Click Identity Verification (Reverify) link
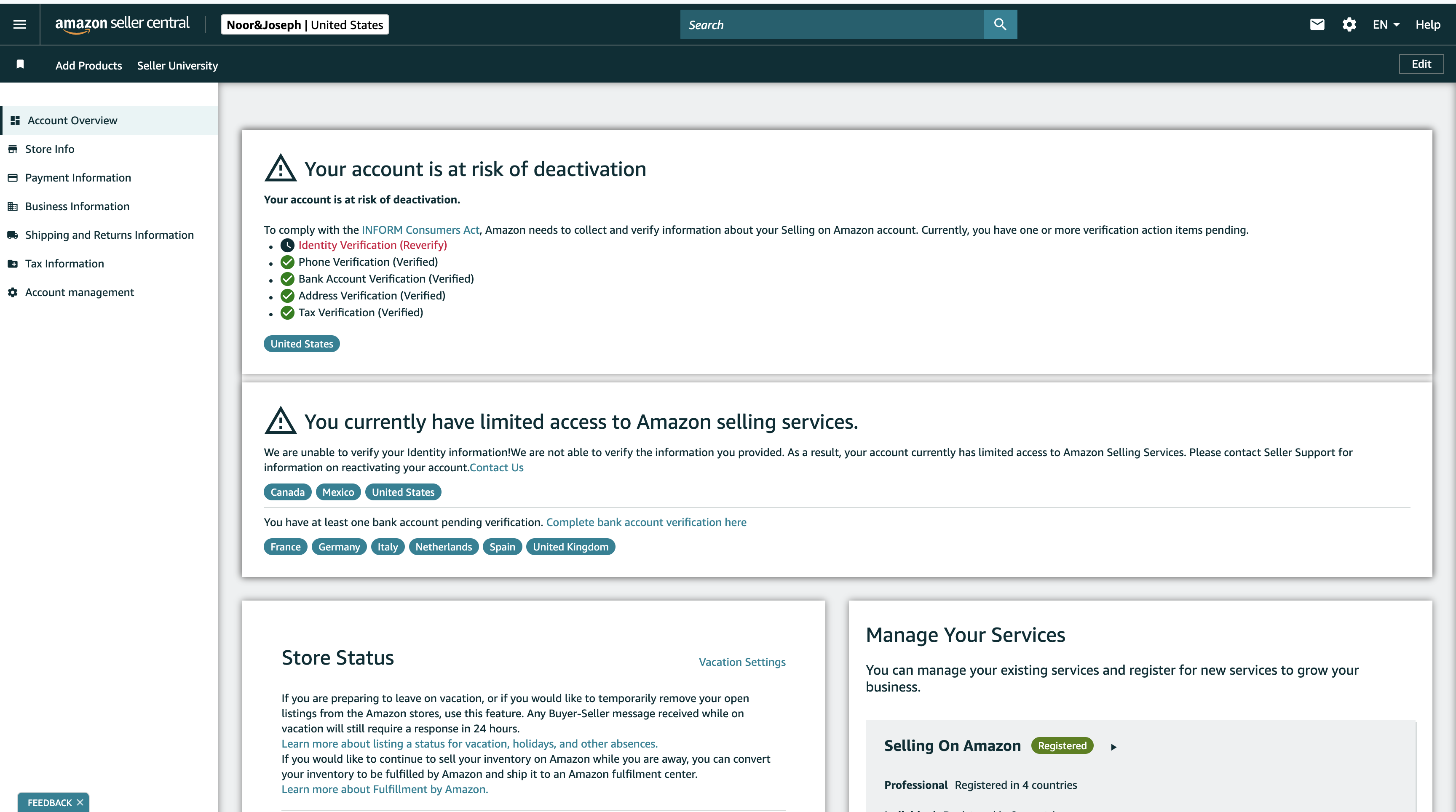Image resolution: width=1456 pixels, height=812 pixels. [x=372, y=245]
